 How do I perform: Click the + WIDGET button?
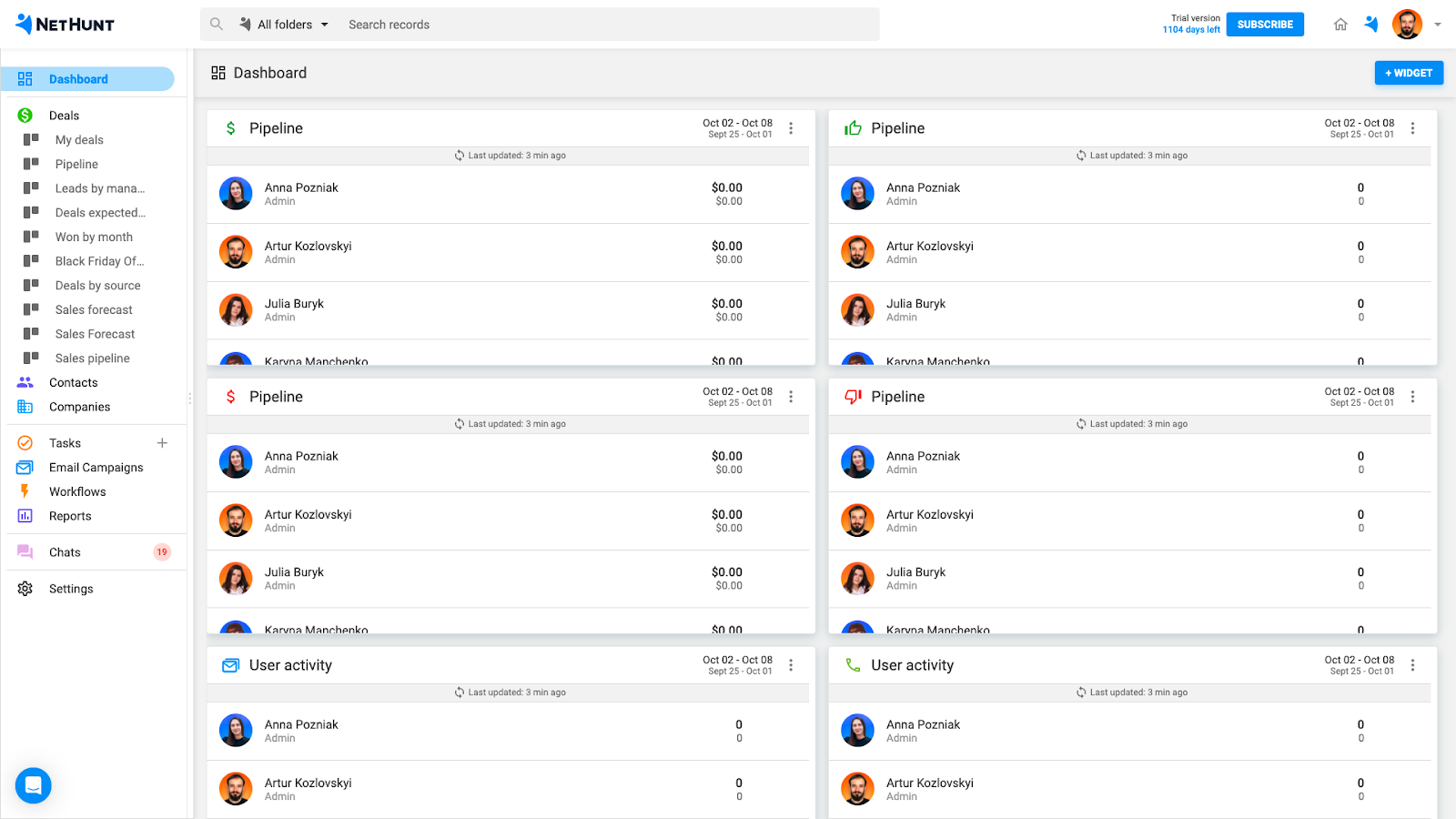pos(1409,72)
